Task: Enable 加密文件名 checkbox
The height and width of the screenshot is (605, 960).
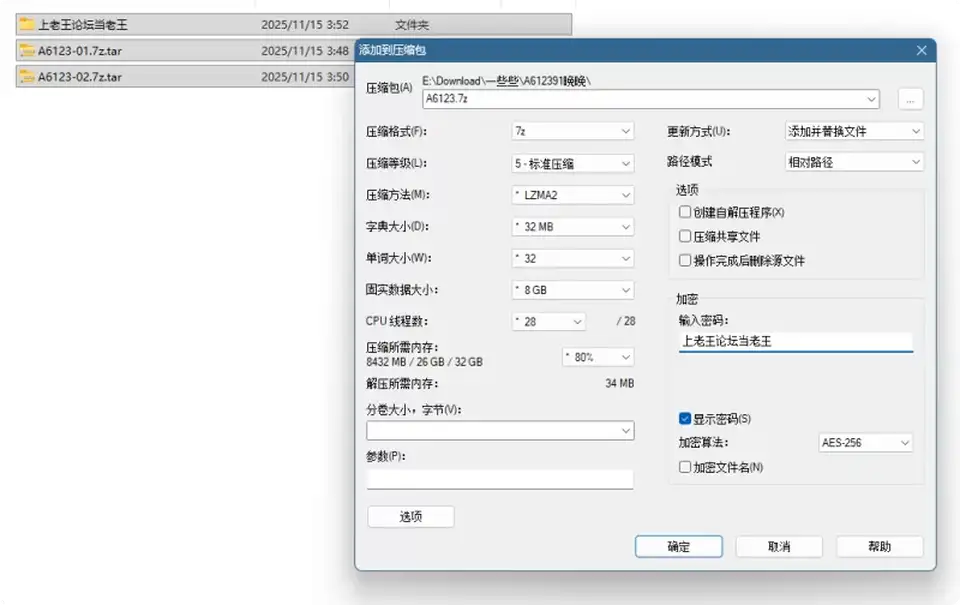Action: point(685,467)
